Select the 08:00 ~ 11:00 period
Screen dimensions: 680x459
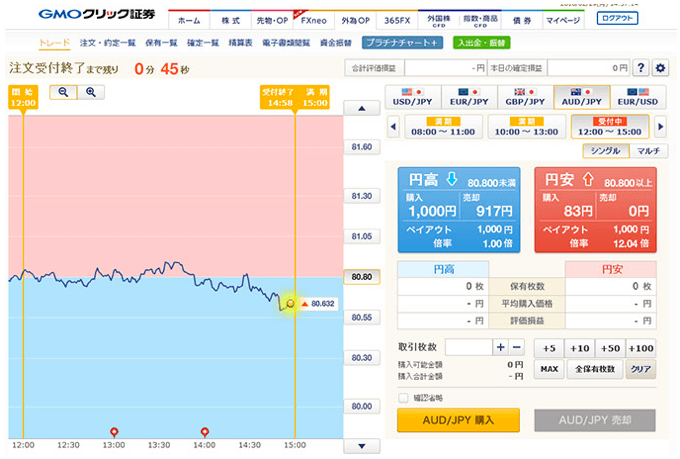pyautogui.click(x=441, y=127)
